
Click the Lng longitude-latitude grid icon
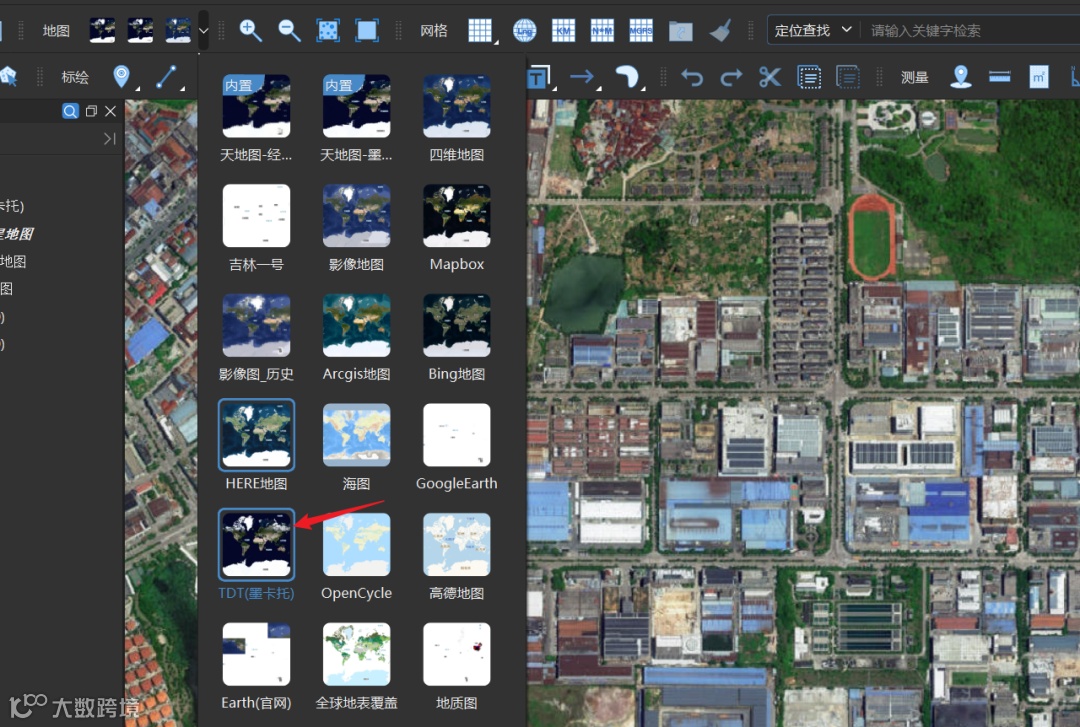(x=525, y=30)
